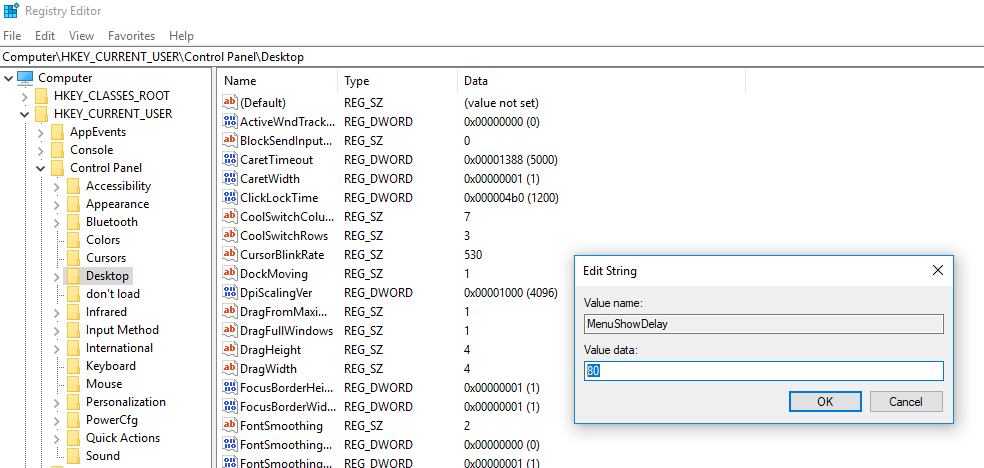Click the AppEvents folder icon
The height and width of the screenshot is (468, 984).
58,132
